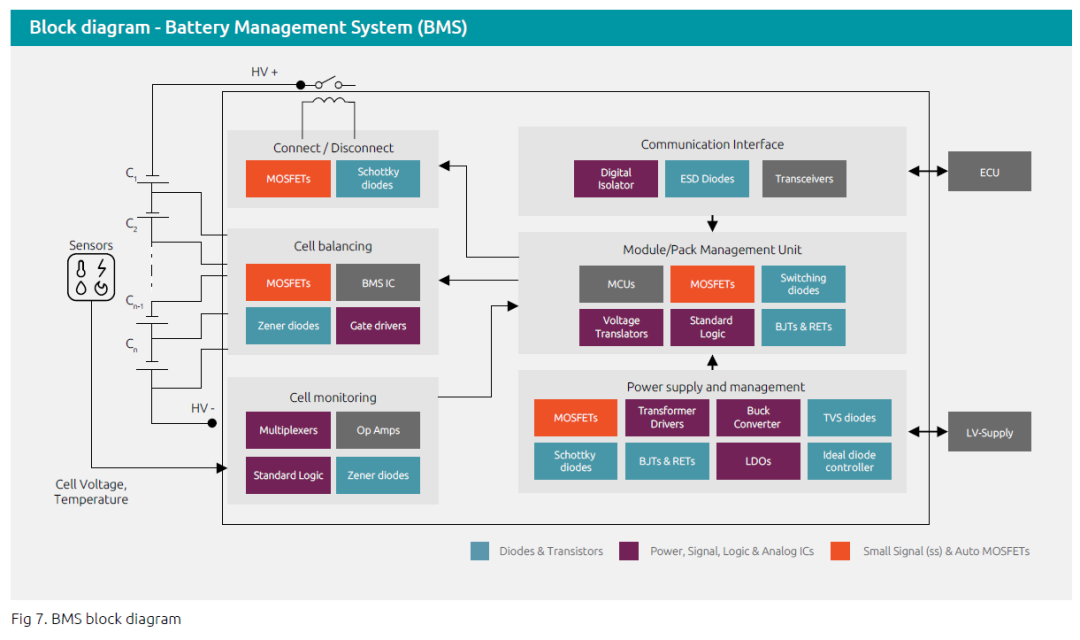
Task: Click the Zener diodes block in Cell balancing
Action: pyautogui.click(x=288, y=326)
